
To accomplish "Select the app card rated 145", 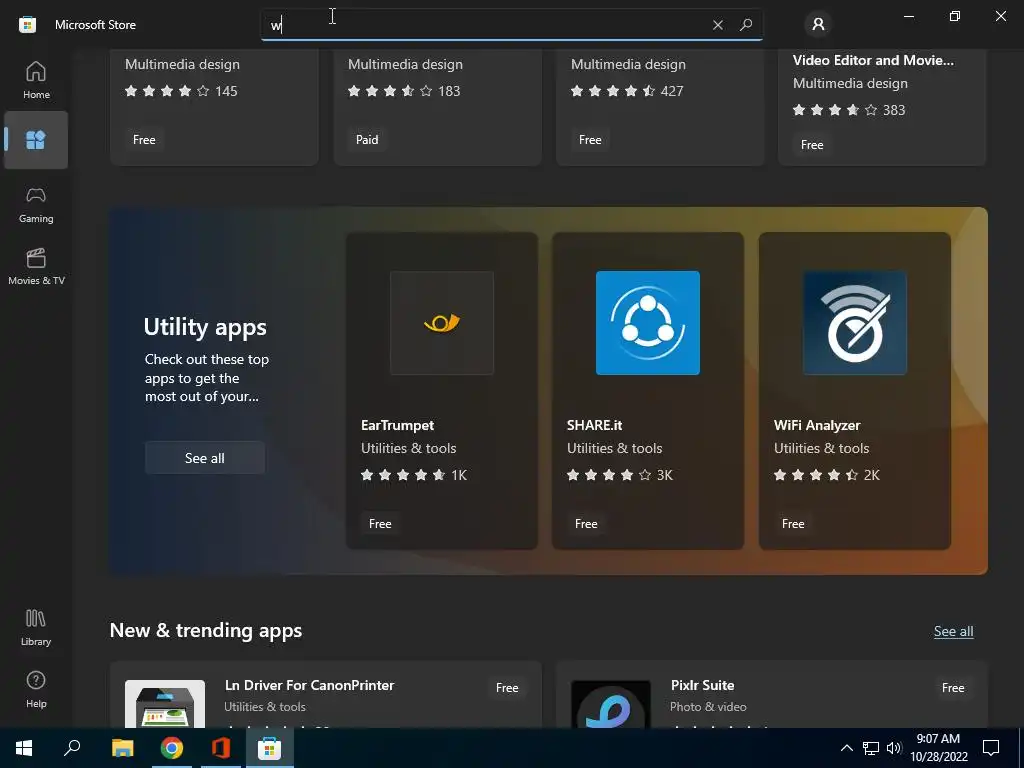I will [x=214, y=107].
